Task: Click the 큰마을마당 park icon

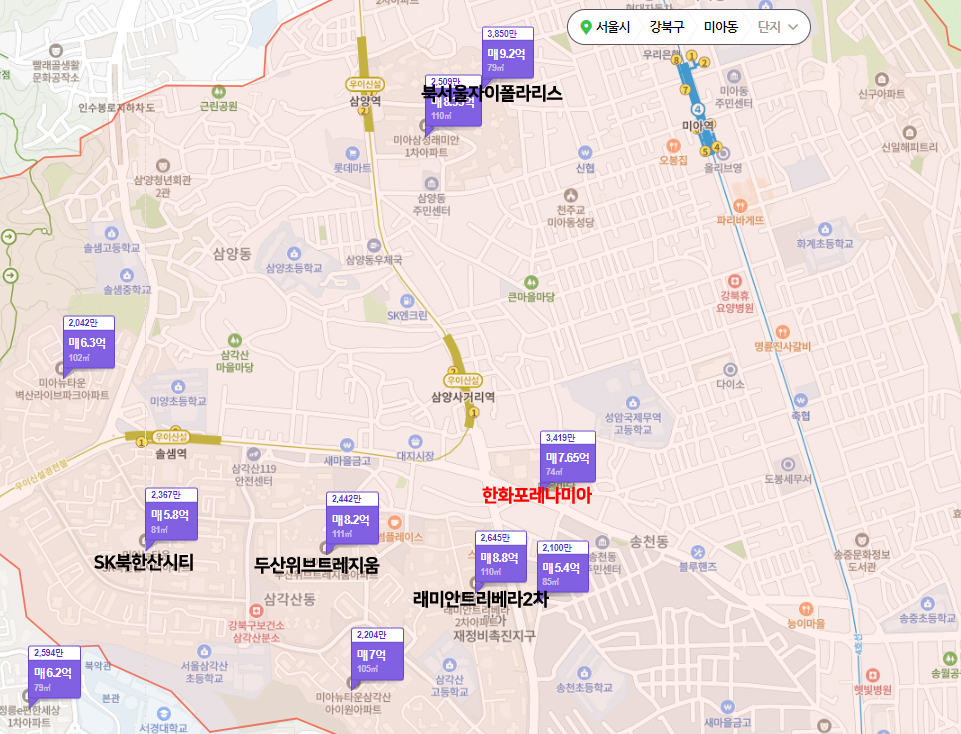Action: pos(531,282)
